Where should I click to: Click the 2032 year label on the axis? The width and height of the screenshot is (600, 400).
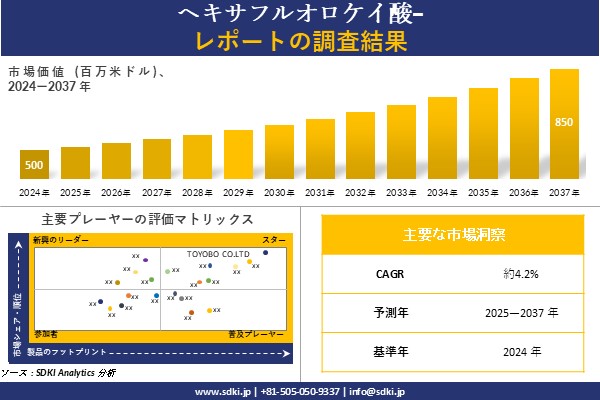(361, 192)
